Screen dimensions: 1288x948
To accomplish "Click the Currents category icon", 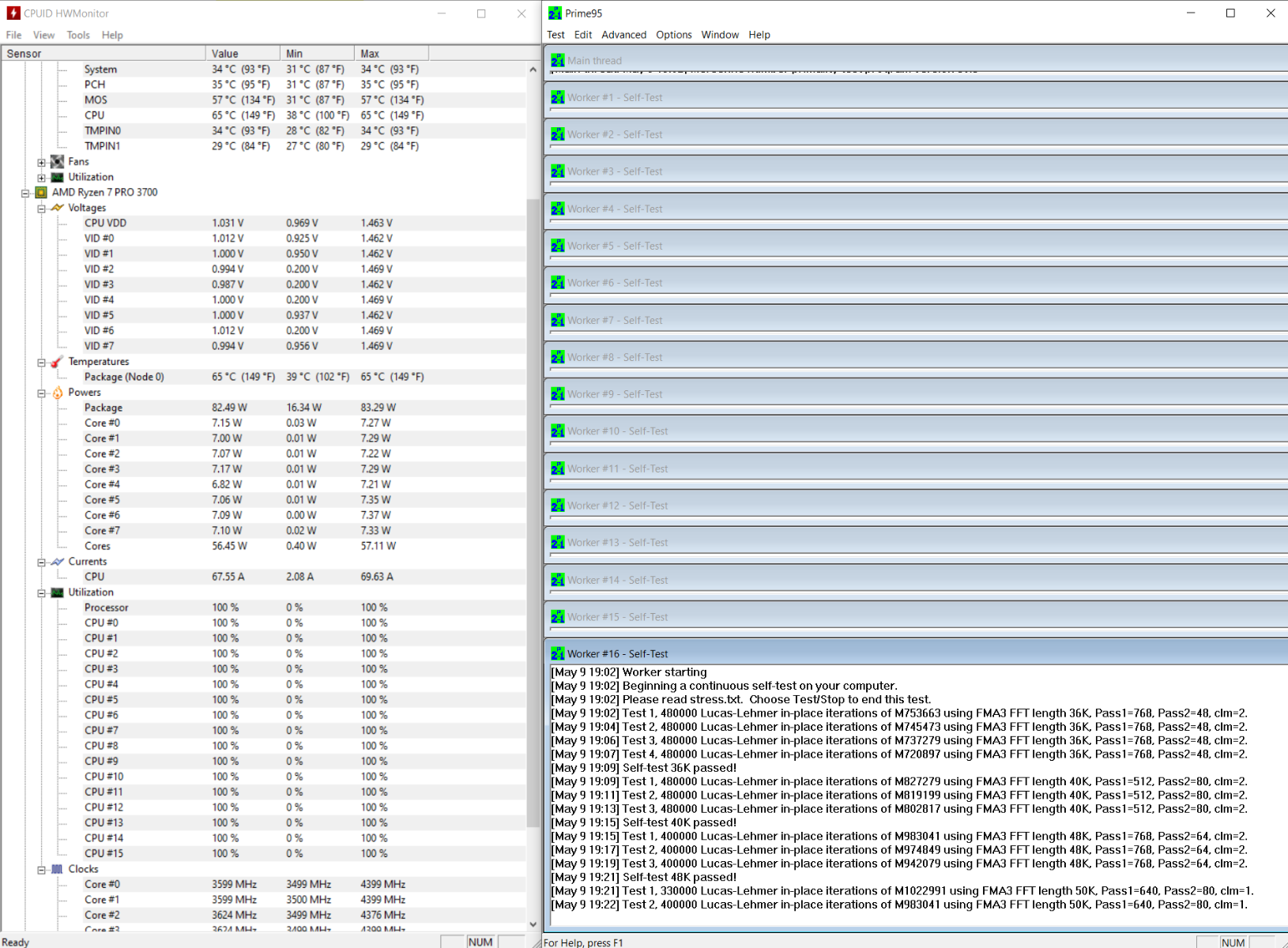I will coord(57,562).
